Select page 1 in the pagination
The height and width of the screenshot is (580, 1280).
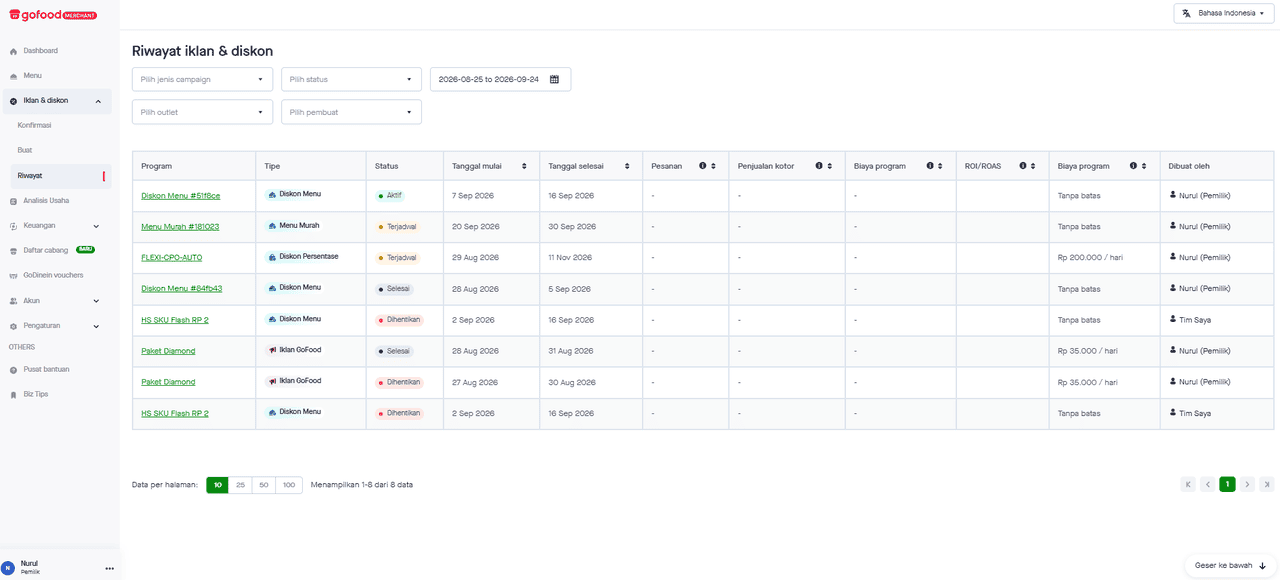(1227, 485)
